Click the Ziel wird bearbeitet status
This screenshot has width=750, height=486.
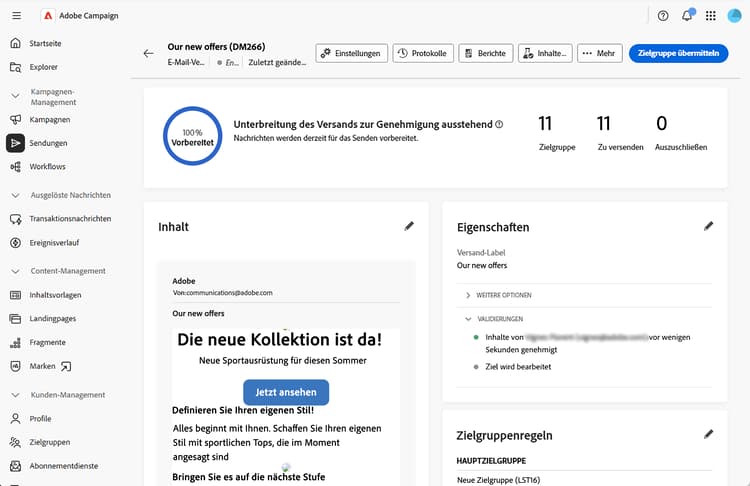tap(518, 367)
